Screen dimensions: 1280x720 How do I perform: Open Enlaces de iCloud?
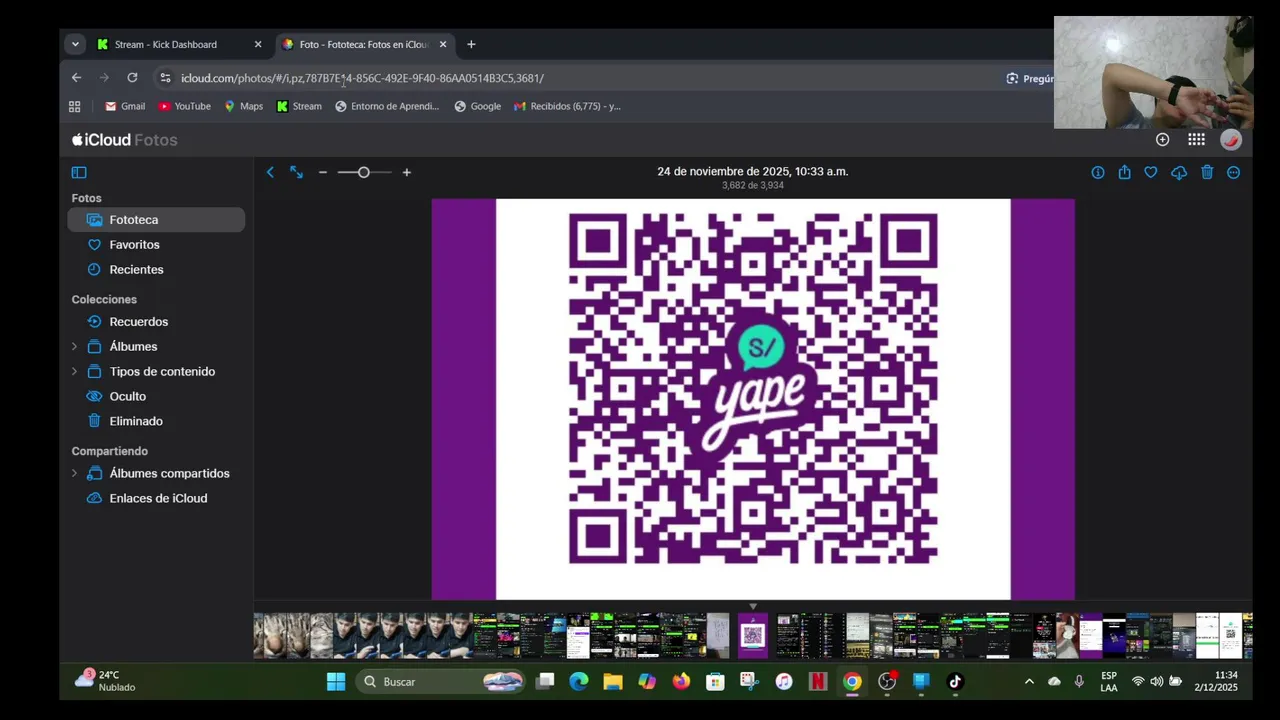156,498
